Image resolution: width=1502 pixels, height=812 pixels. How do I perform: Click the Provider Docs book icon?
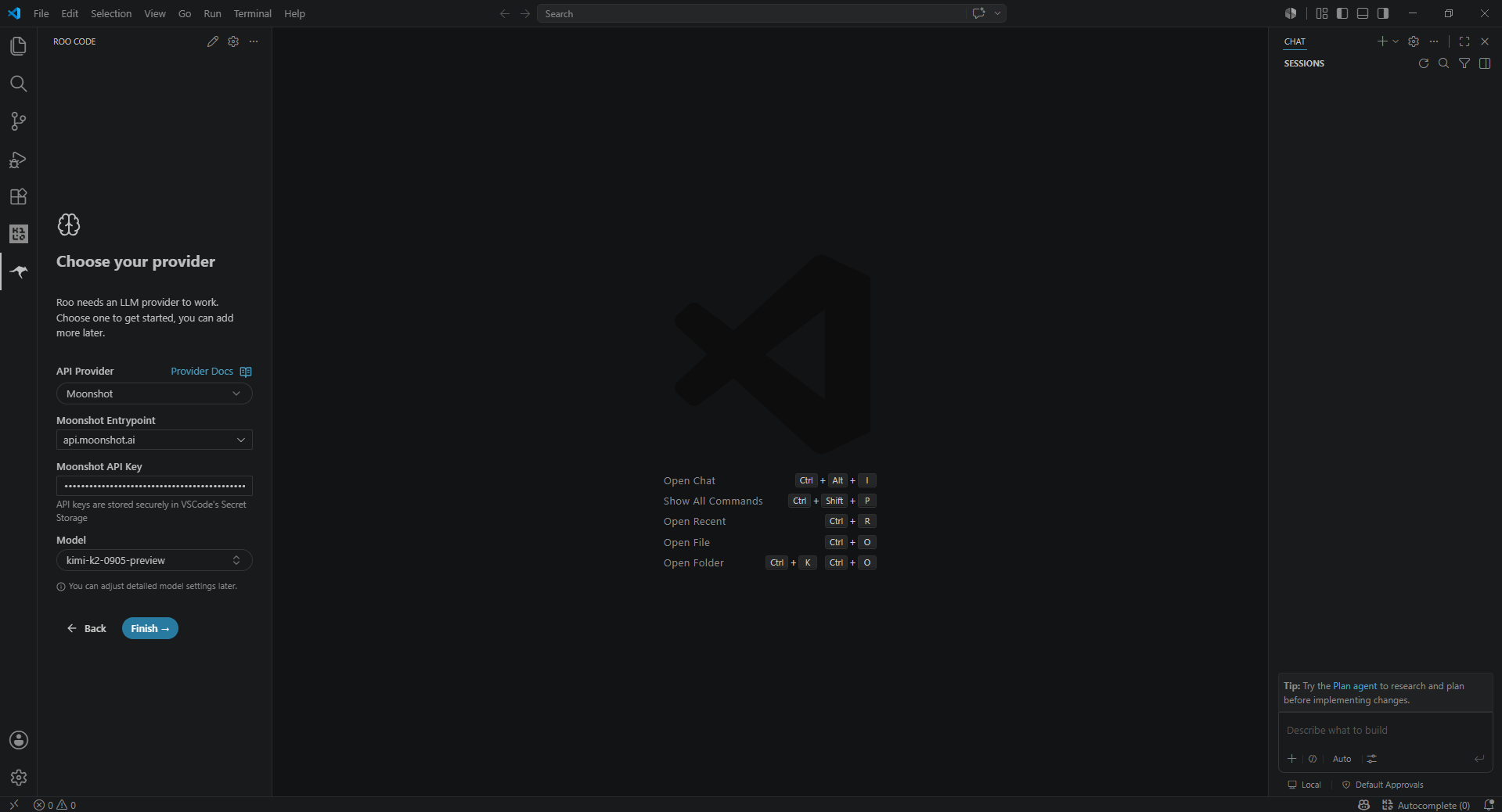click(x=246, y=372)
